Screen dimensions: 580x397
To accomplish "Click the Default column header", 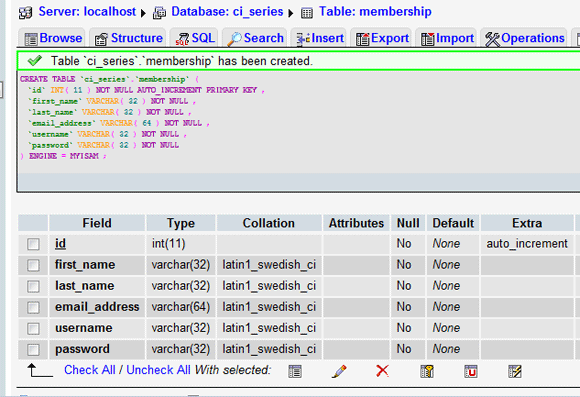I will click(453, 223).
